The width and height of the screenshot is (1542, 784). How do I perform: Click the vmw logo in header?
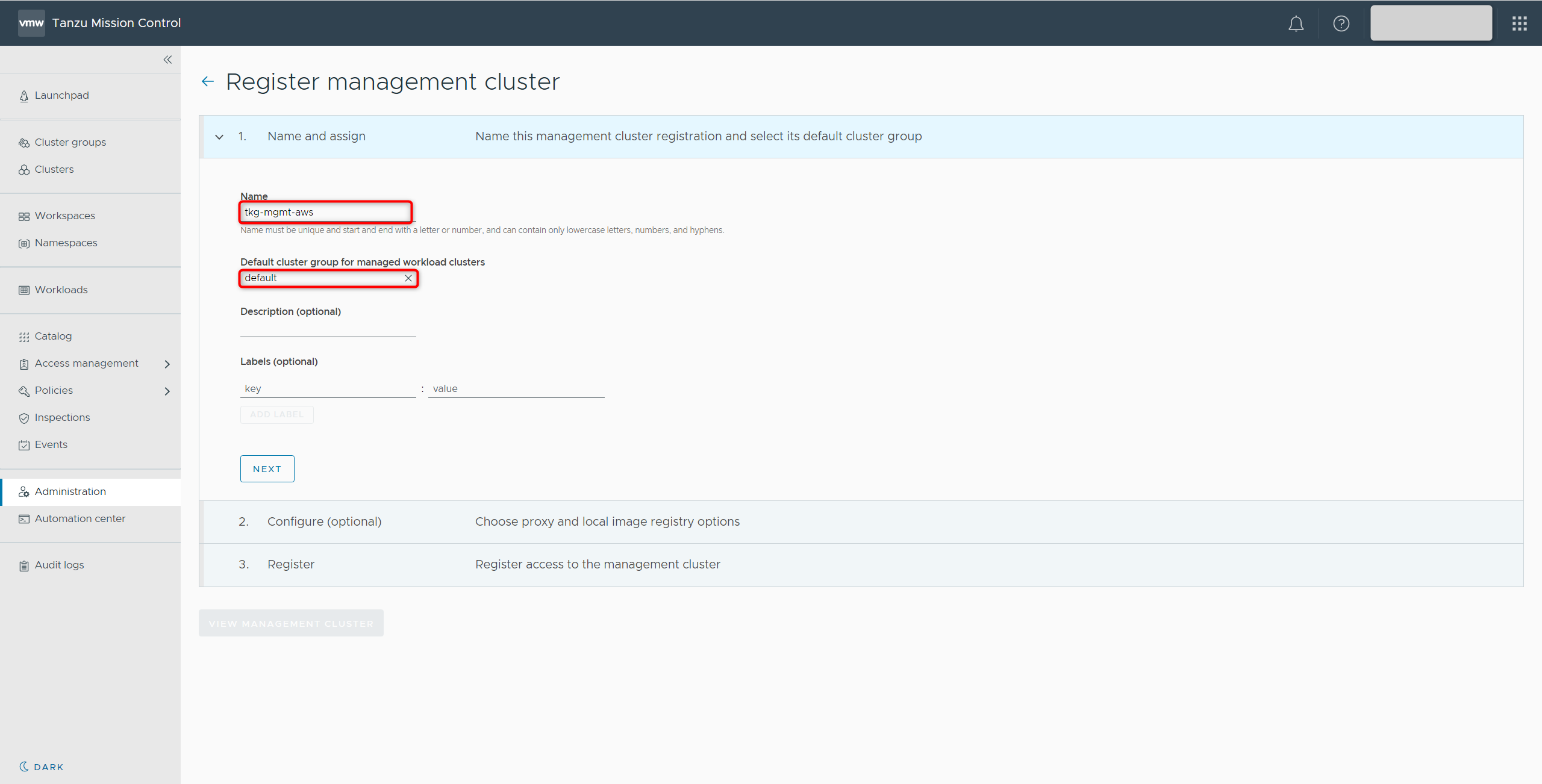point(31,23)
